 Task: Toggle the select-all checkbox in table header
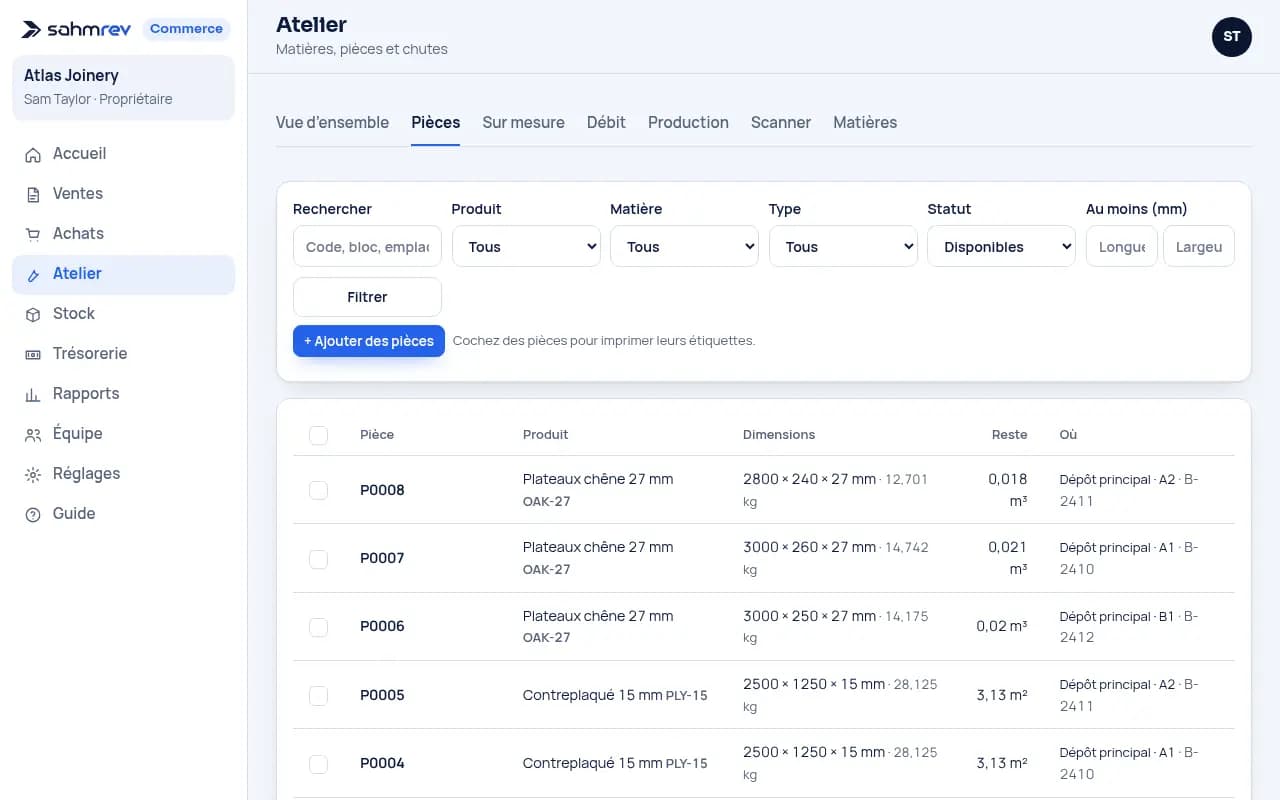[x=318, y=435]
